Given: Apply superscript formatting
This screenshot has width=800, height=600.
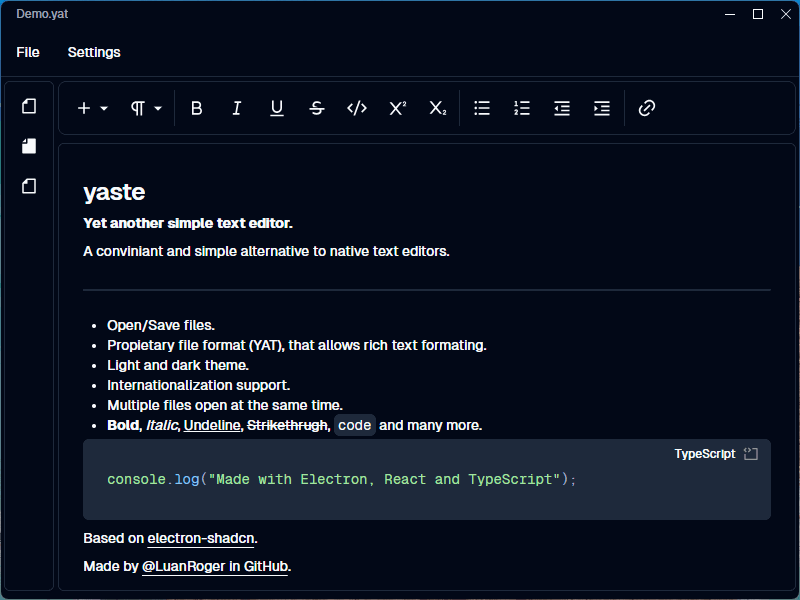Looking at the screenshot, I should pos(397,108).
